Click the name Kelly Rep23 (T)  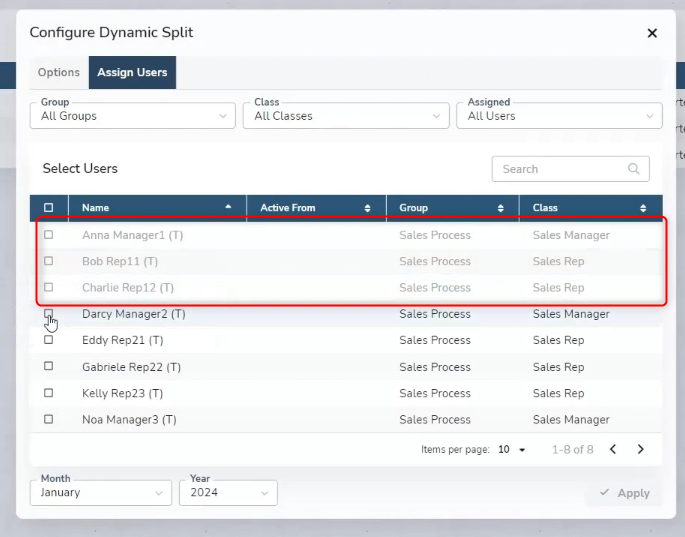[122, 394]
